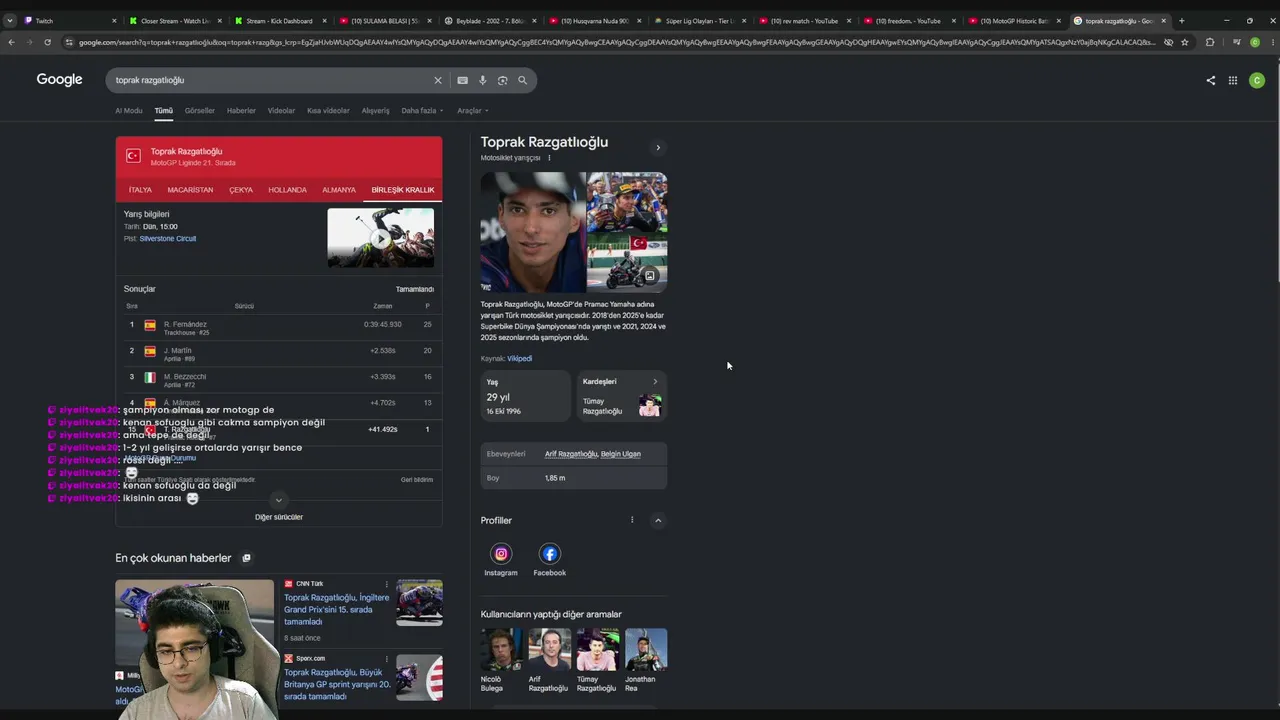
Task: Open a new browser tab
Action: pyautogui.click(x=1181, y=20)
